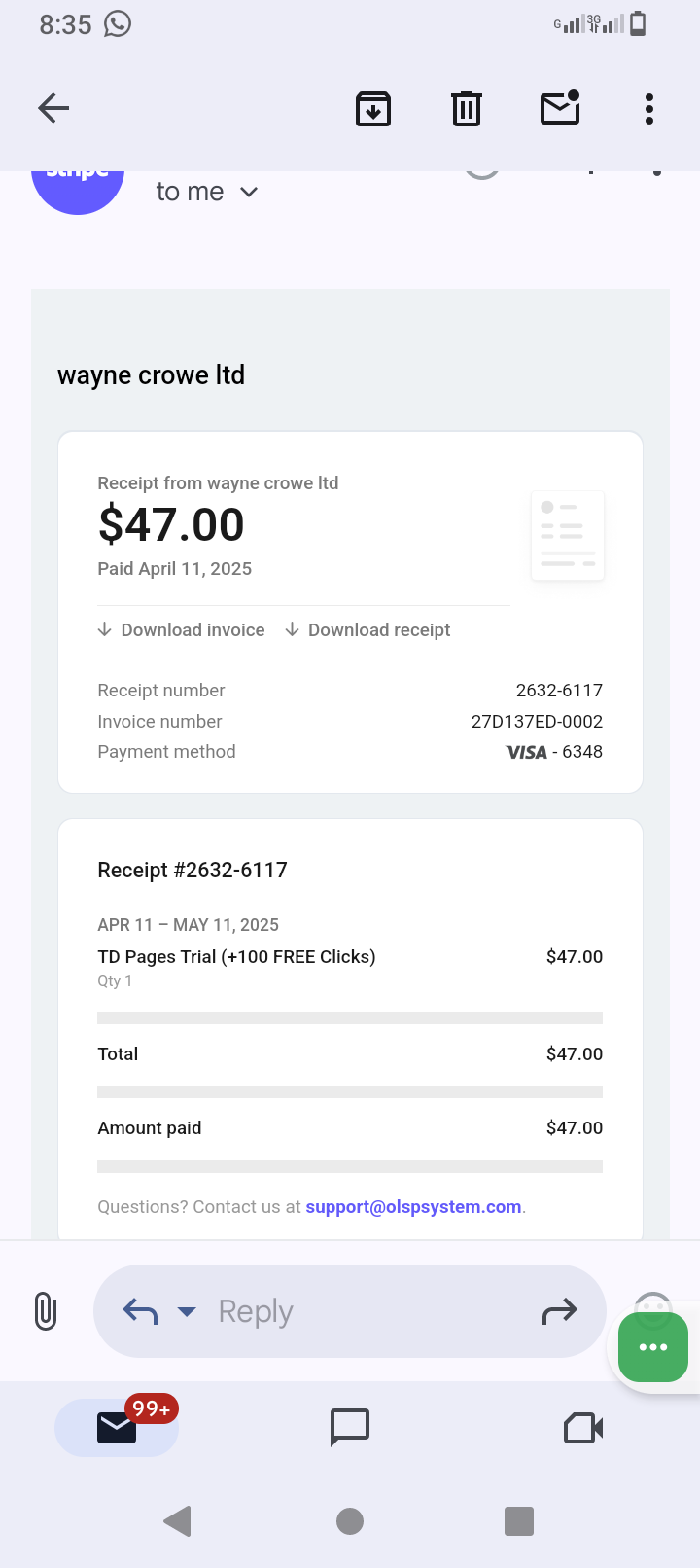Tap the receipt document thumbnail
700x1568 pixels.
[x=568, y=535]
